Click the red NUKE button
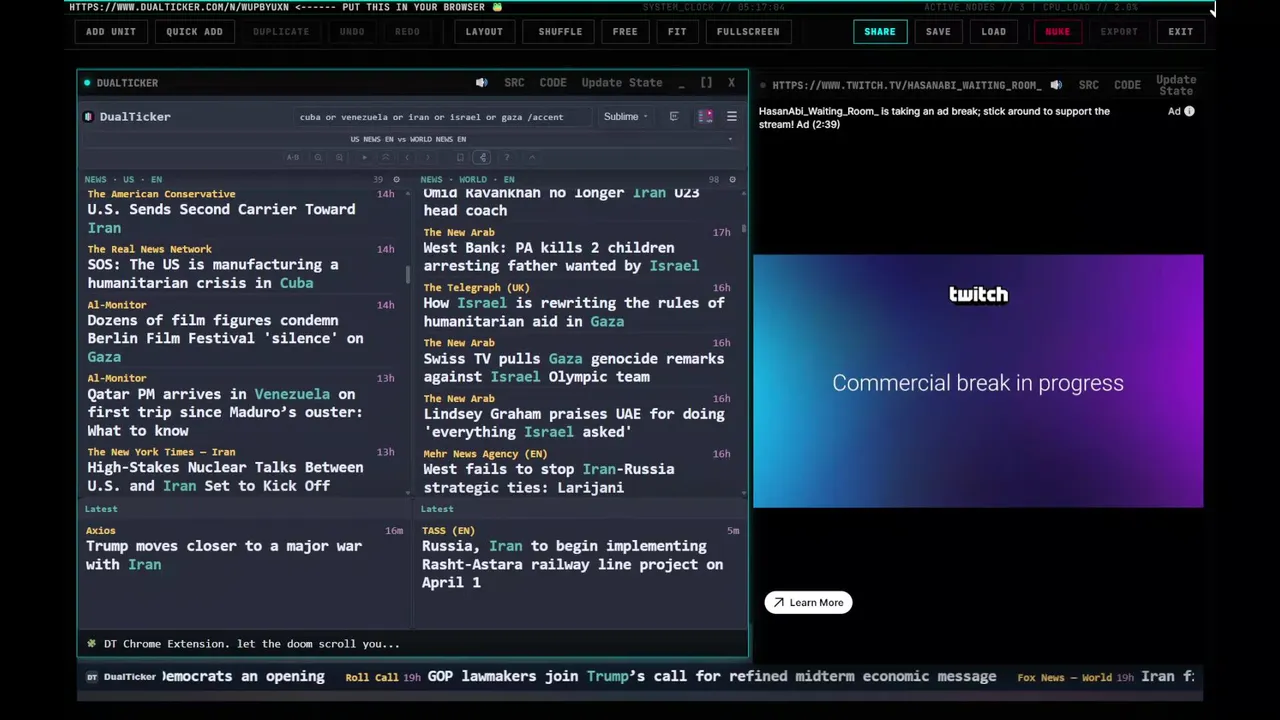 click(x=1057, y=31)
